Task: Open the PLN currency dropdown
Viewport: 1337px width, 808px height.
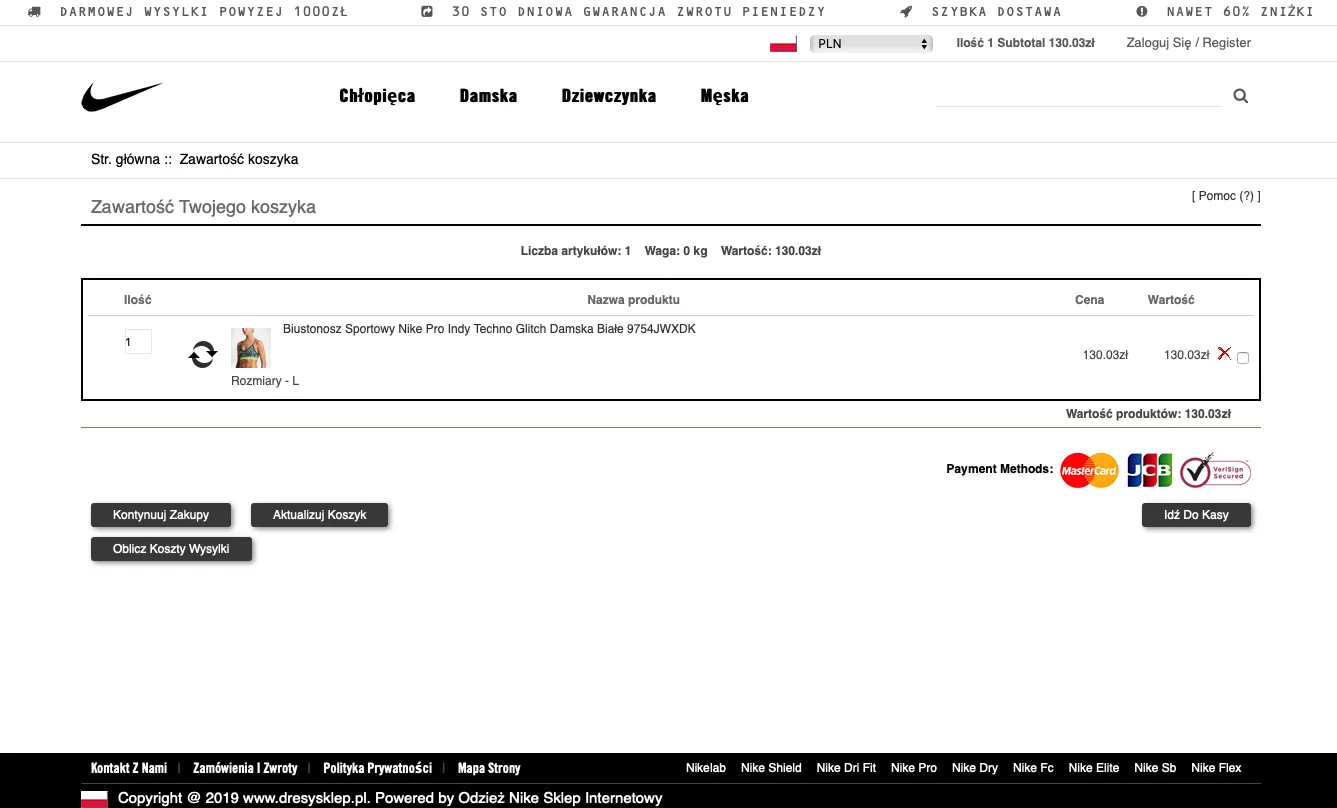Action: 872,44
